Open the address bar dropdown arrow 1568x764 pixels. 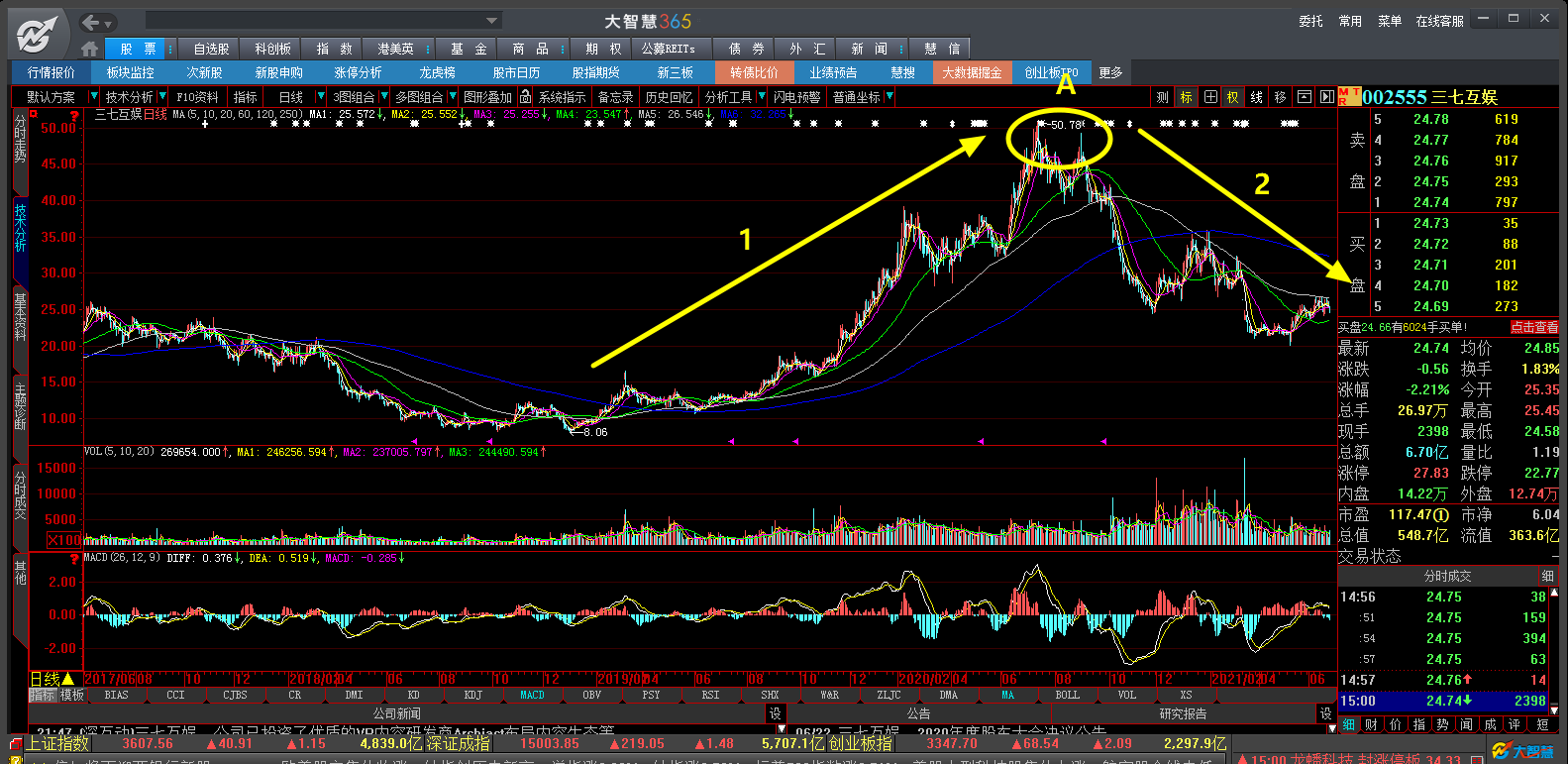(x=492, y=21)
